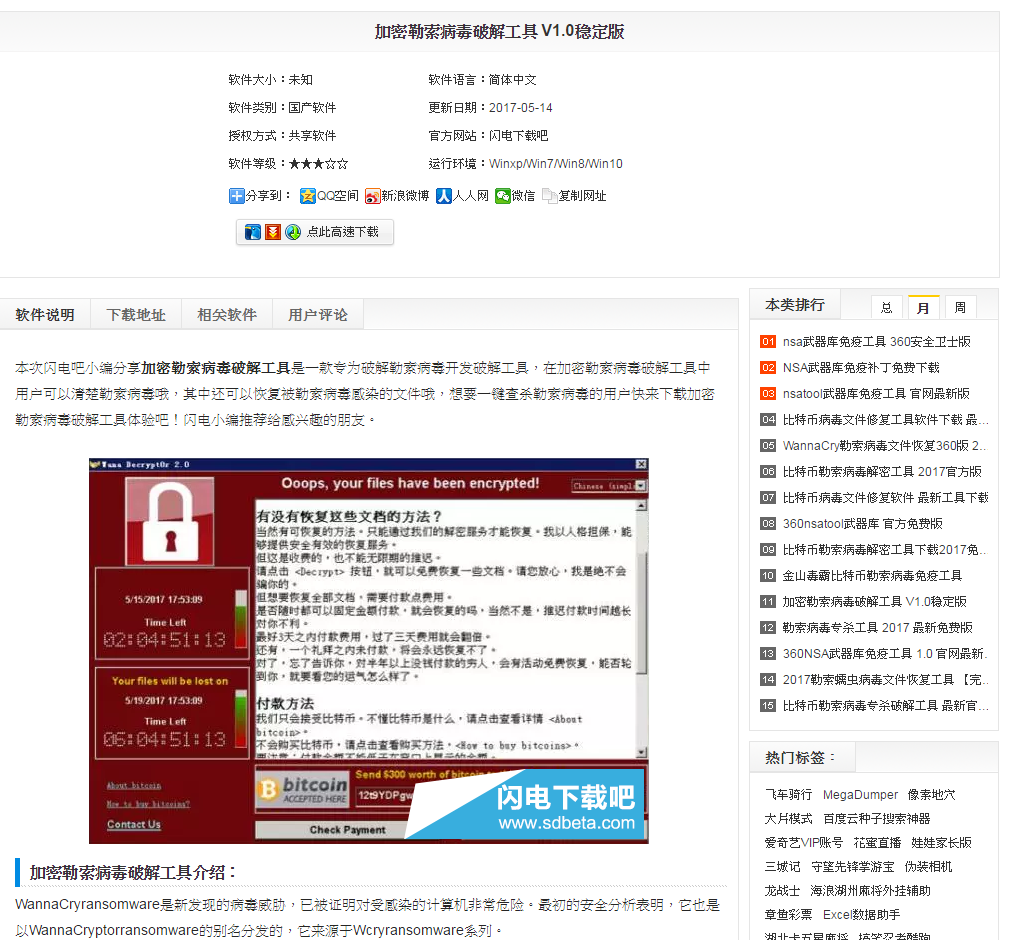Open rank 15 比特币勒索病毒专杀破解工具
Screen dimensions: 1016x940
(885, 705)
